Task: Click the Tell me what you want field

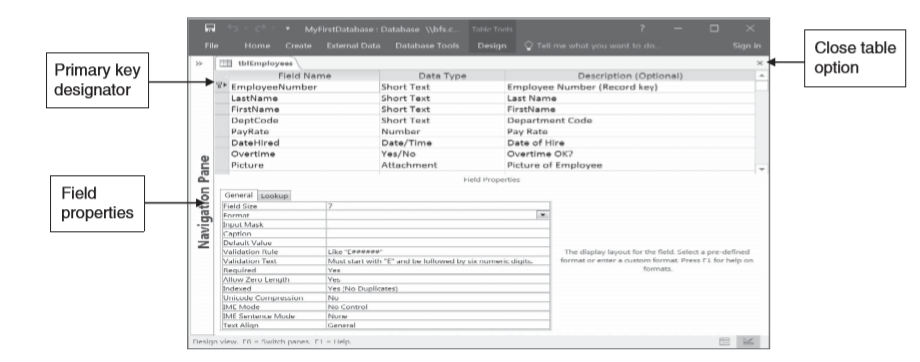Action: (593, 46)
